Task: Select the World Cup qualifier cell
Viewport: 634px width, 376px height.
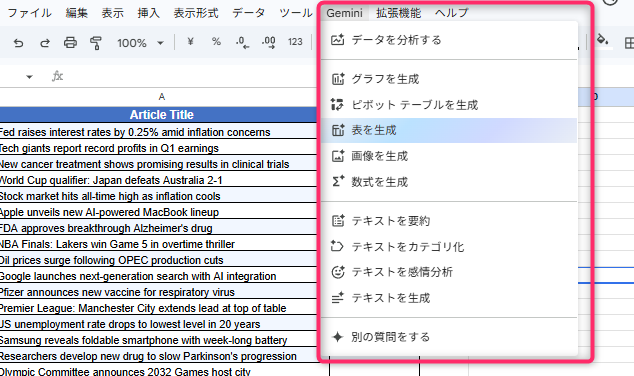Action: 158,180
